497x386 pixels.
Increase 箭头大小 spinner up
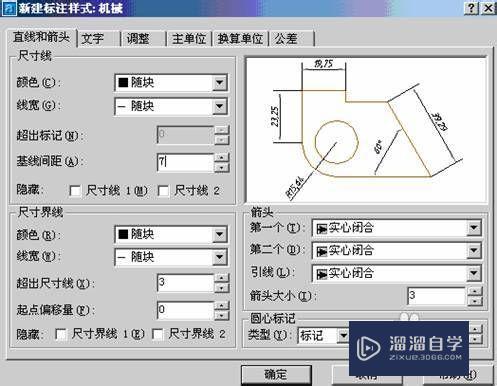click(475, 291)
